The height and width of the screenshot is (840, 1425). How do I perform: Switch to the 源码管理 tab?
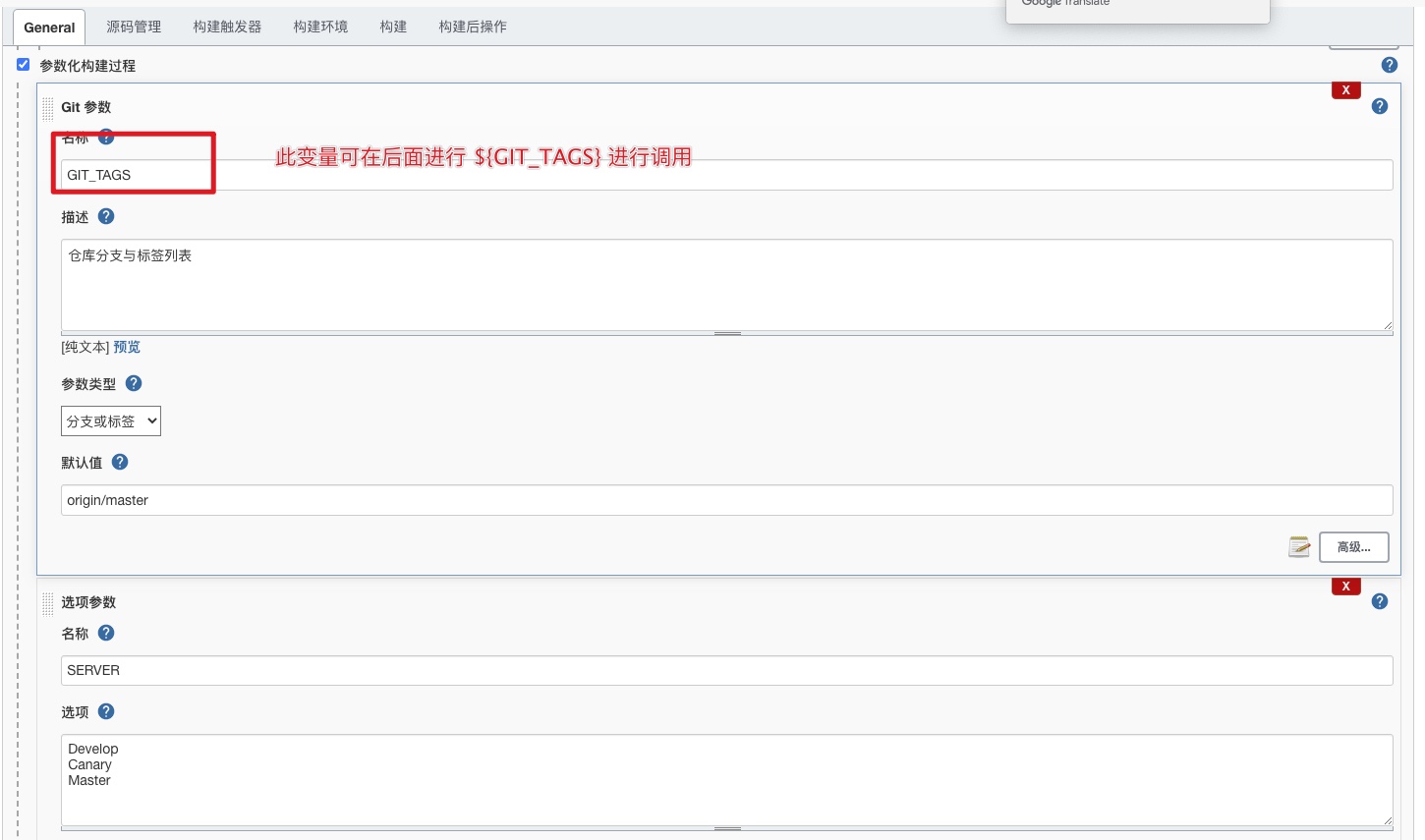(134, 27)
